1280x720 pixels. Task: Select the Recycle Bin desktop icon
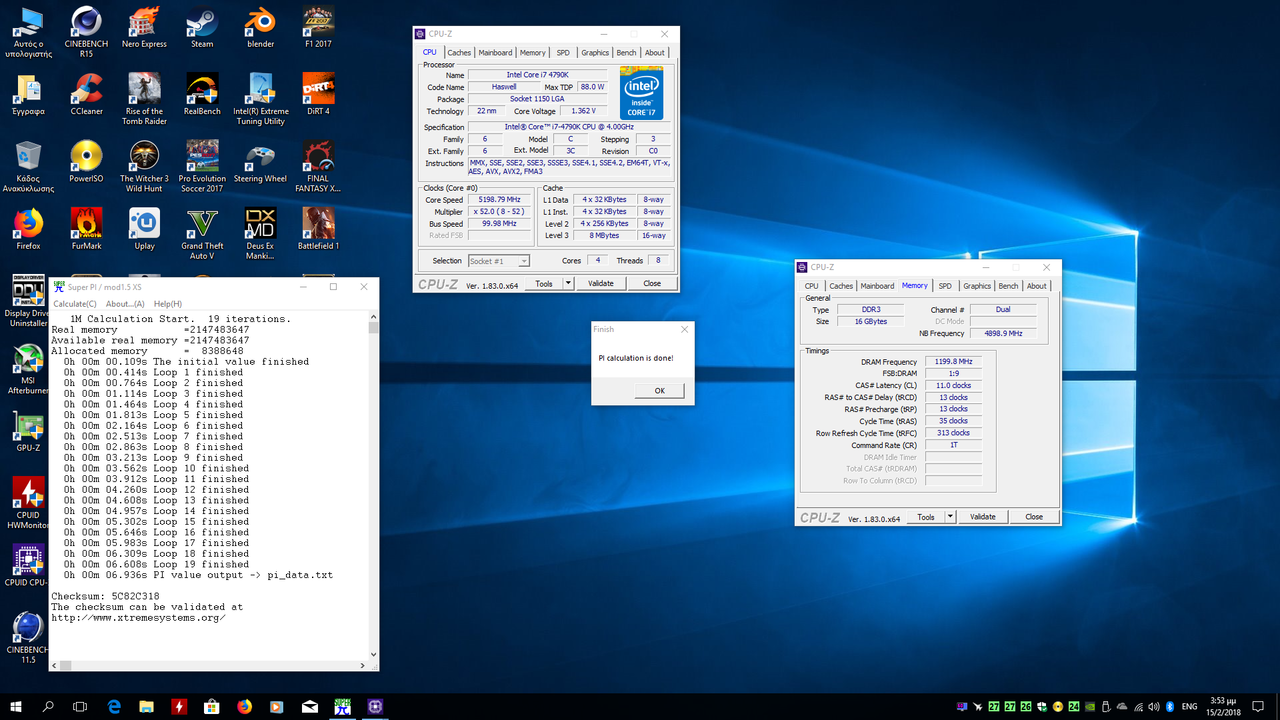pos(28,166)
